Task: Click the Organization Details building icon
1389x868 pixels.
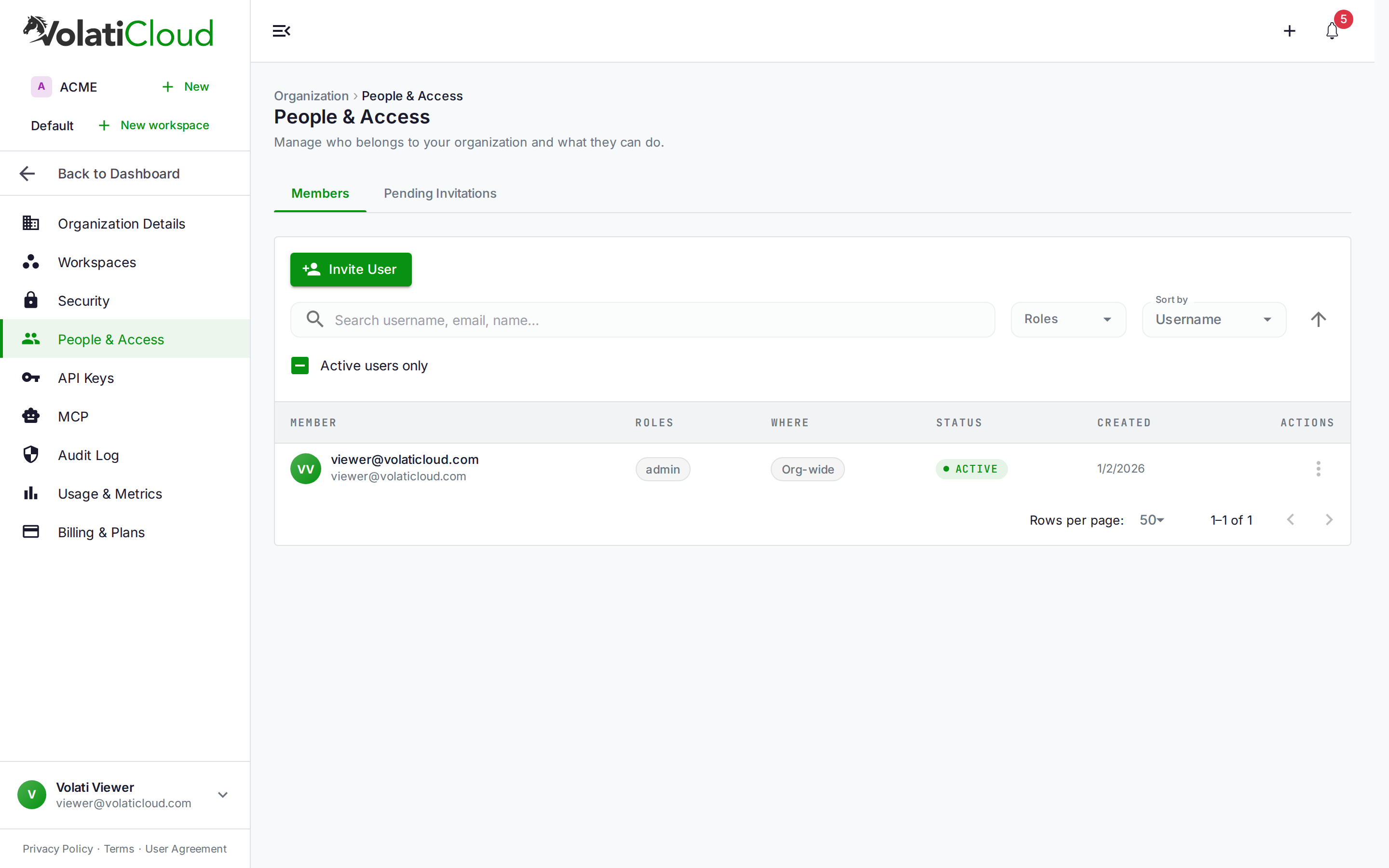Action: pyautogui.click(x=31, y=223)
